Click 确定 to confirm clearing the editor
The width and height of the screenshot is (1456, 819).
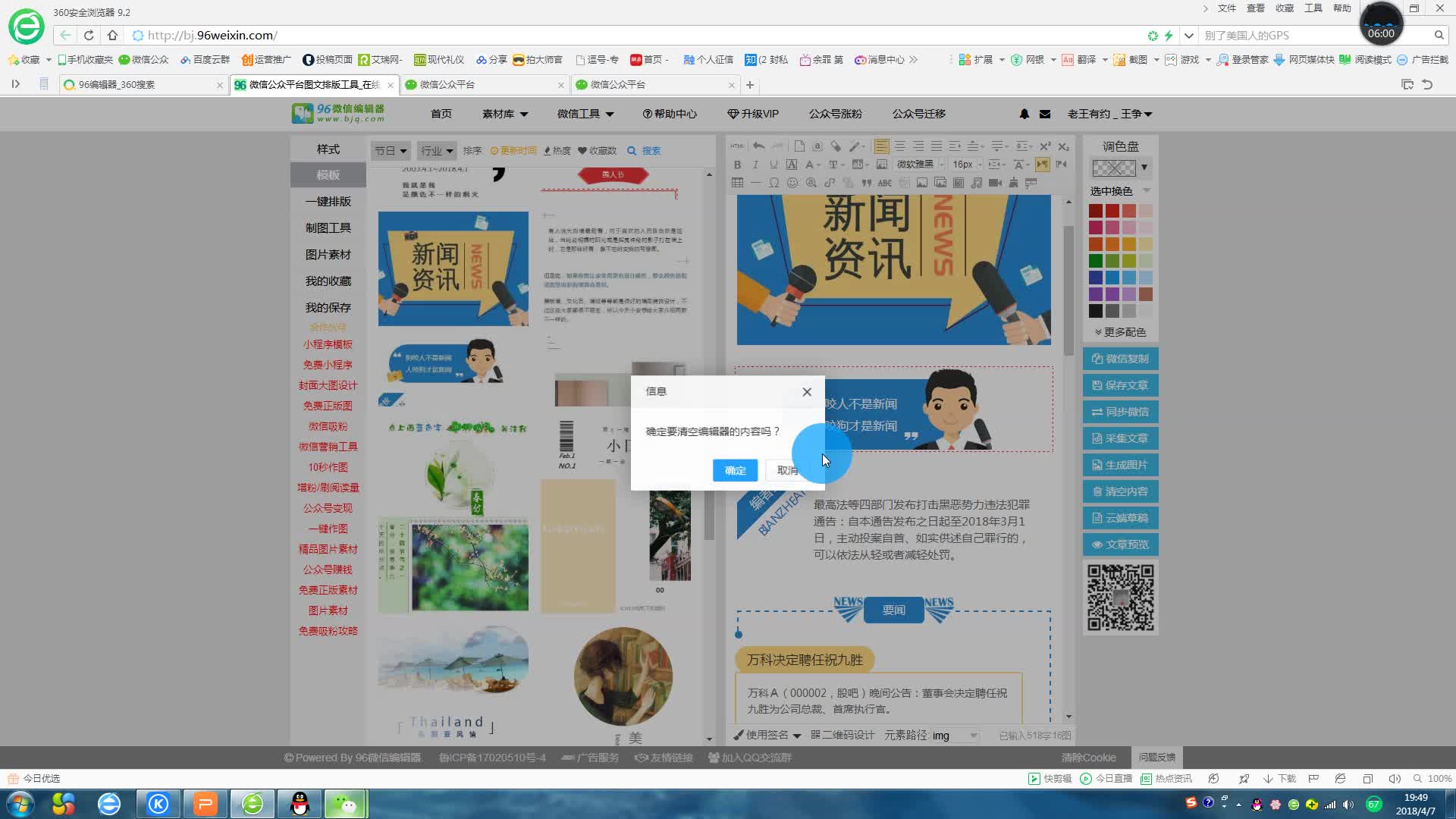[734, 470]
